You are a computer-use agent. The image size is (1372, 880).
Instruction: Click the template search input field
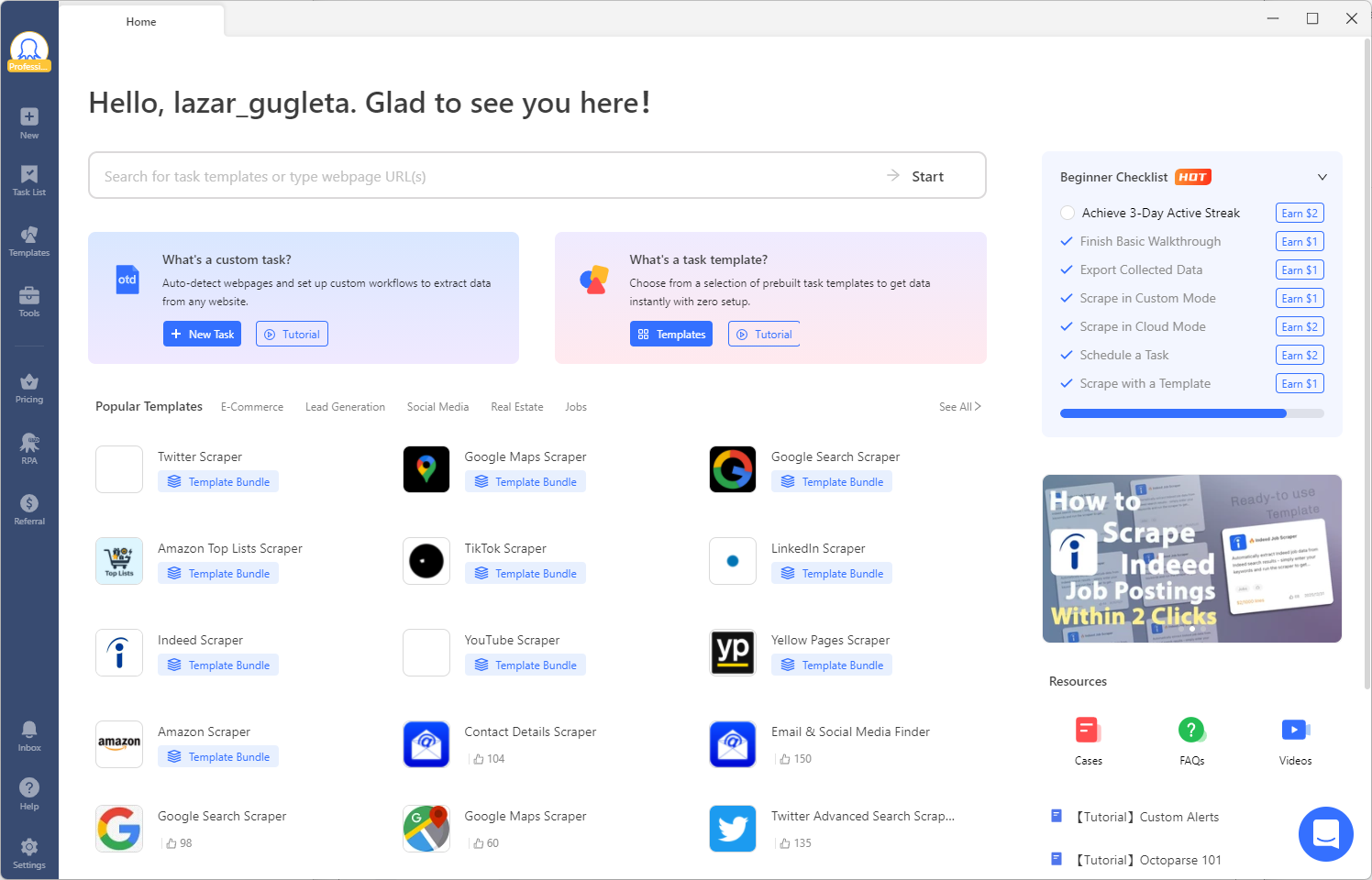486,176
